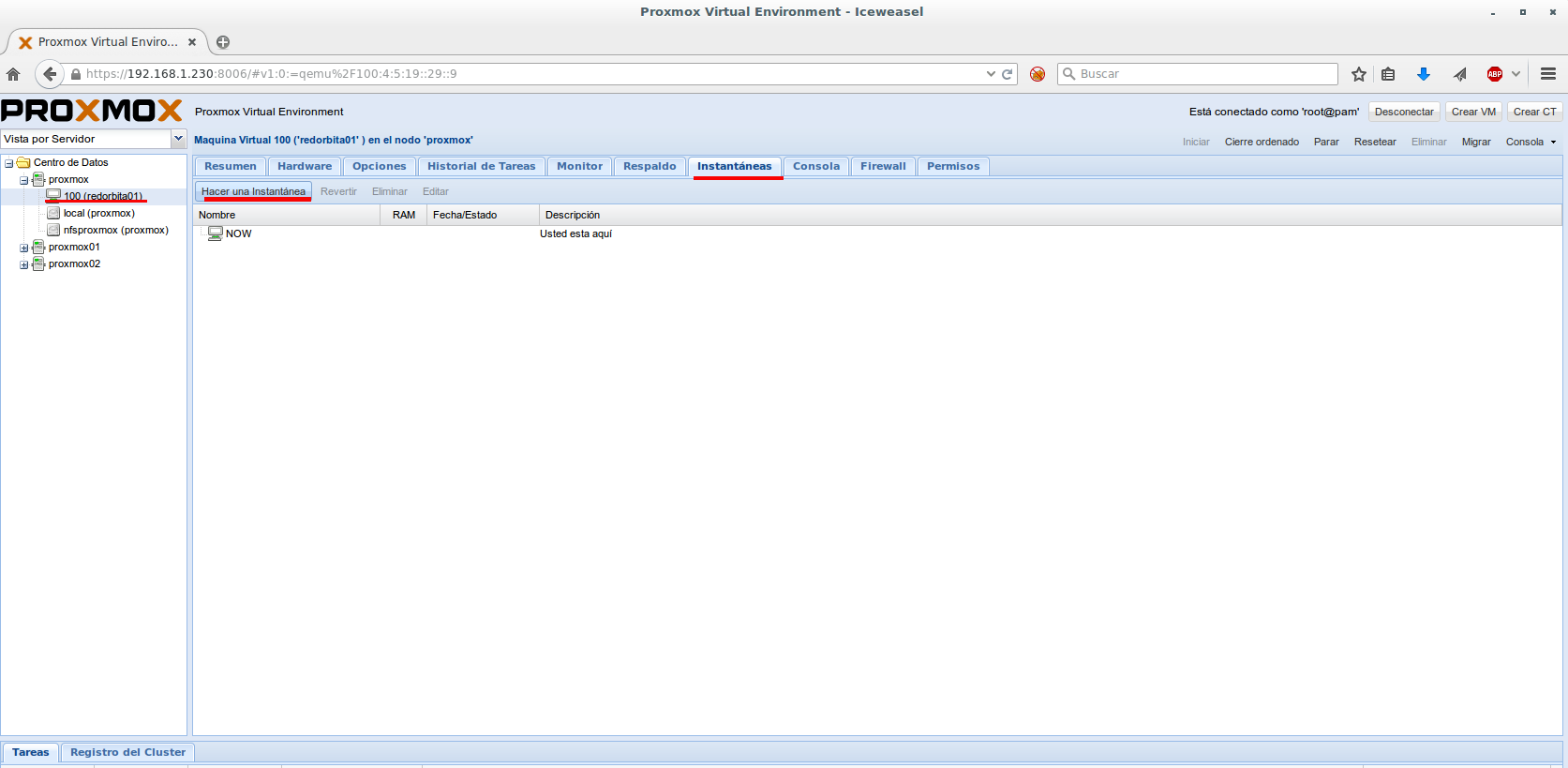The height and width of the screenshot is (768, 1568).
Task: Click Hacer una Instantánea button
Action: coord(253,191)
